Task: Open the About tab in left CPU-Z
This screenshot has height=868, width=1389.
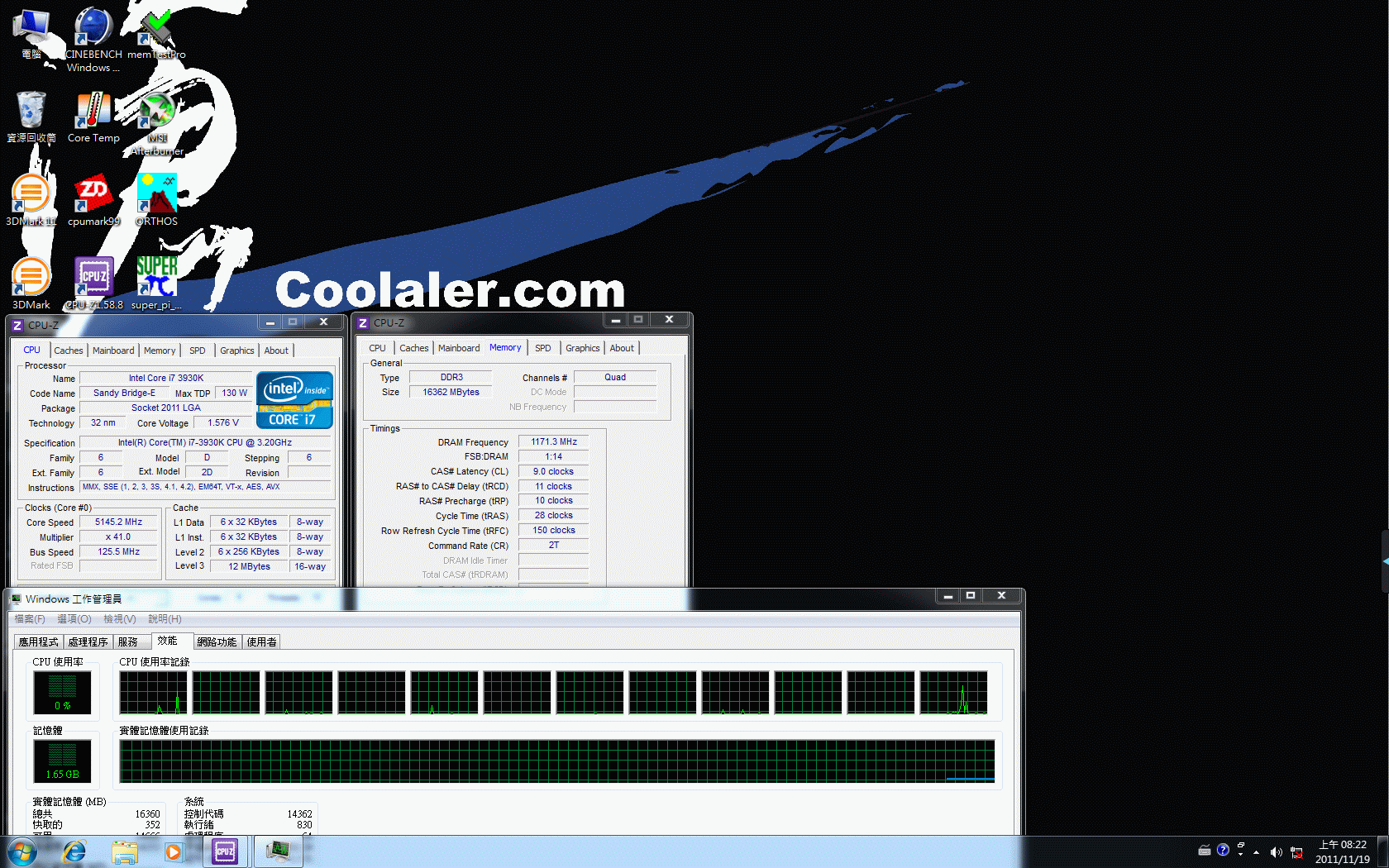Action: 276,351
